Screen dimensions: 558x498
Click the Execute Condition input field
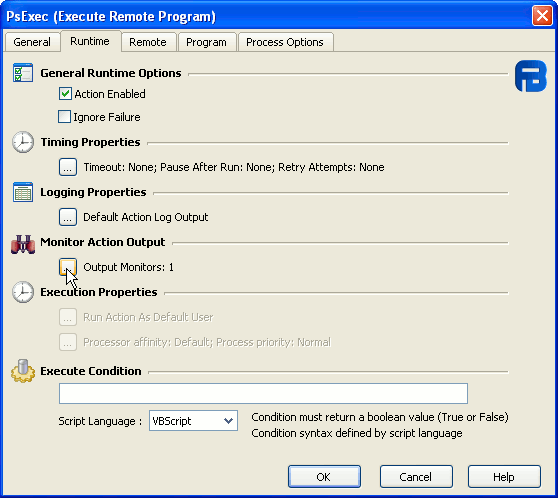pos(263,393)
